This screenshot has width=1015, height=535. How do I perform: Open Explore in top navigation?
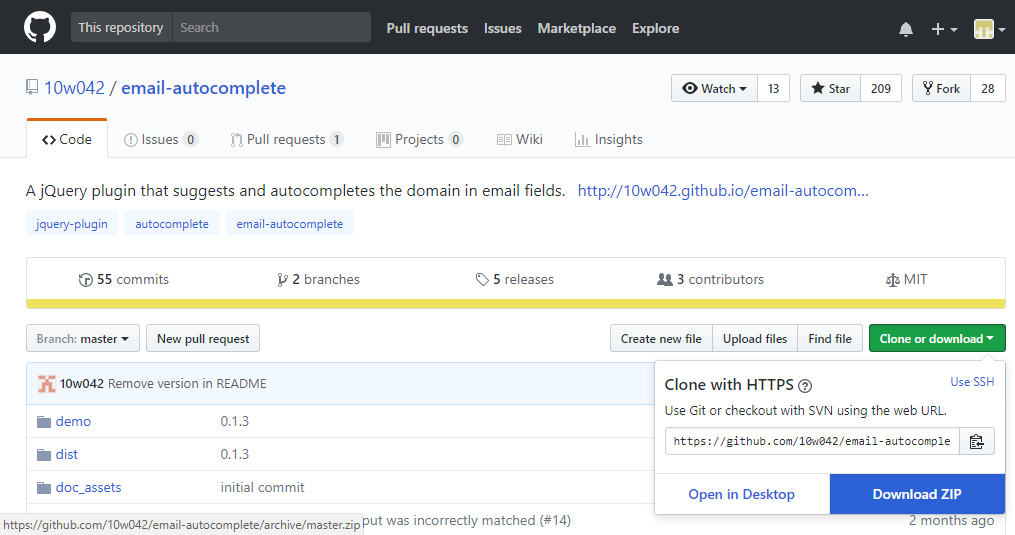tap(656, 28)
